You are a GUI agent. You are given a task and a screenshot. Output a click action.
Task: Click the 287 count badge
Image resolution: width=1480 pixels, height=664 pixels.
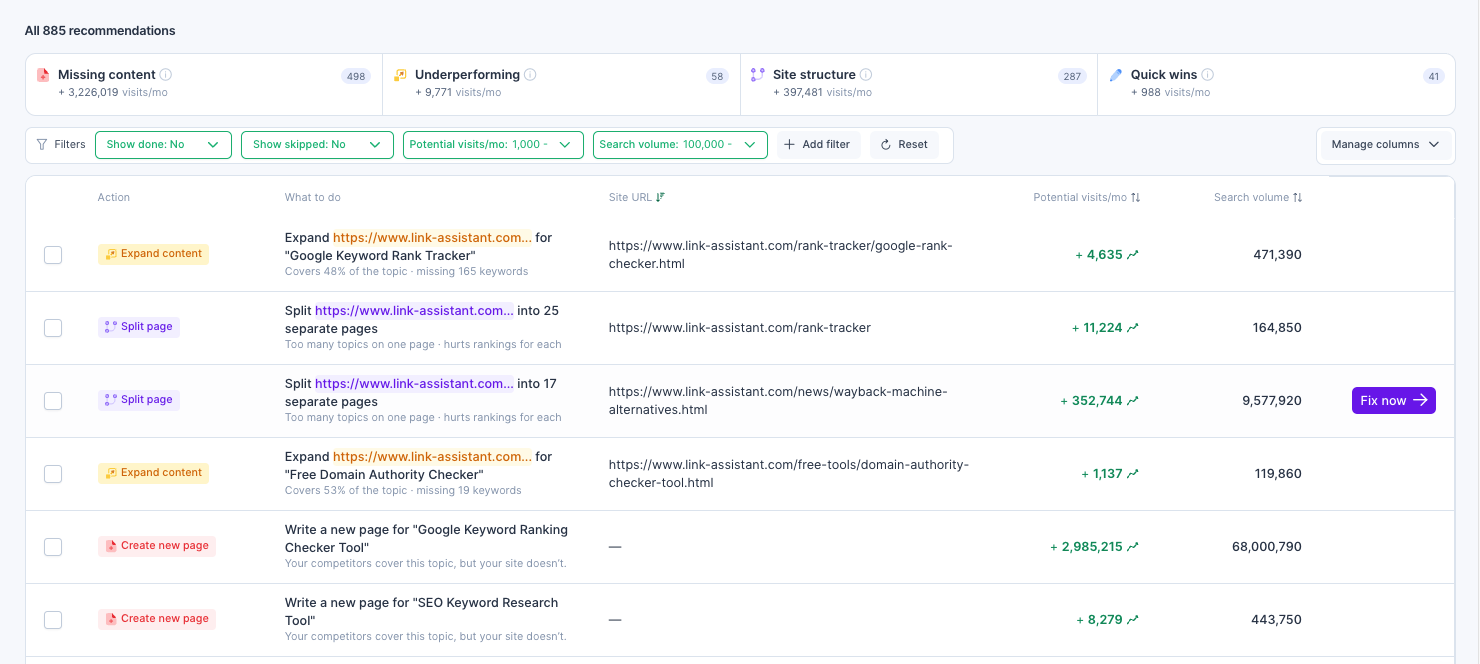[x=1072, y=76]
